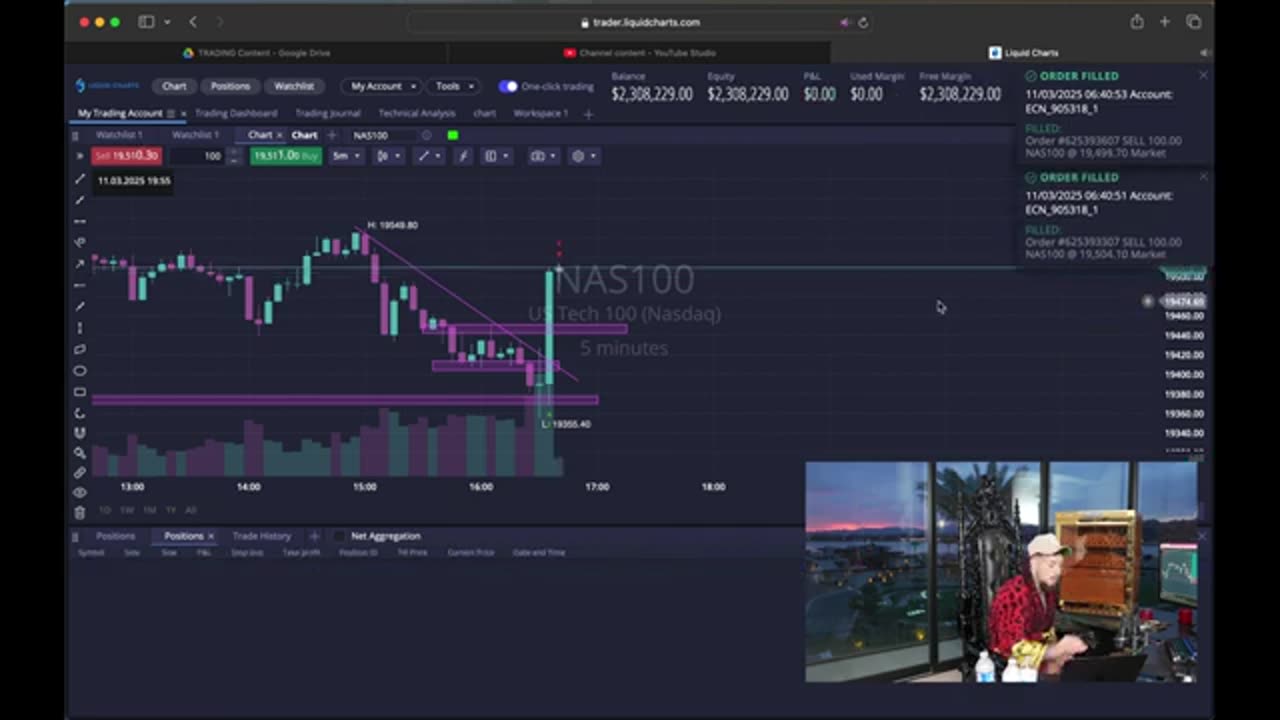The height and width of the screenshot is (720, 1280).
Task: Toggle the magnet snap tool
Action: [80, 433]
